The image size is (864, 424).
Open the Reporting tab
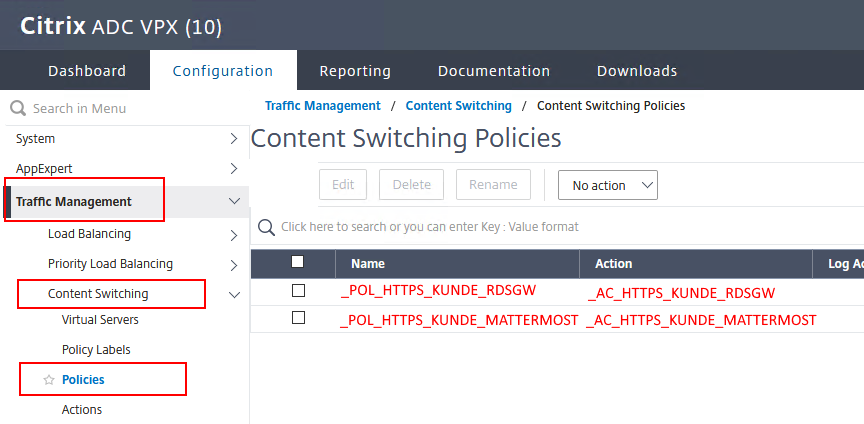(355, 71)
